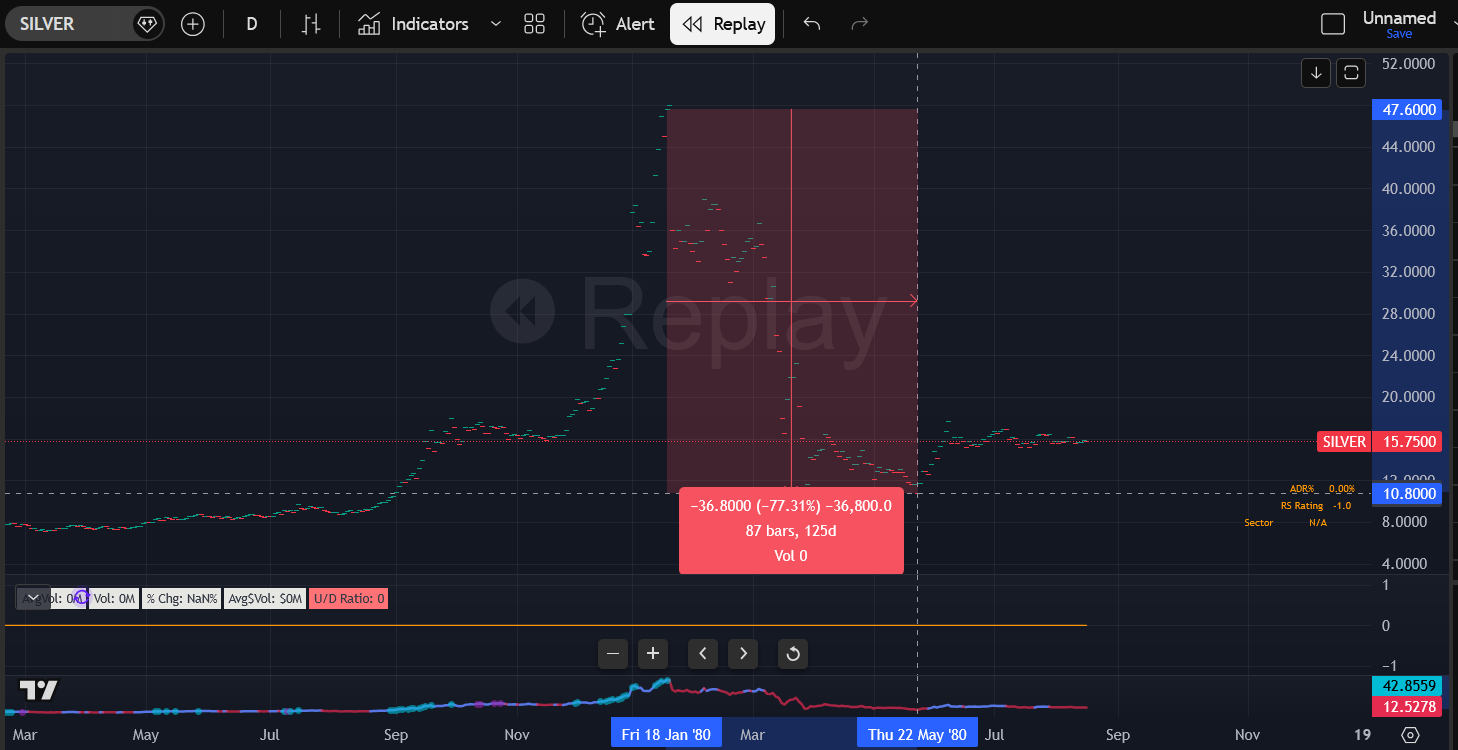
Task: Click the compare or add symbol plus icon
Action: click(193, 24)
